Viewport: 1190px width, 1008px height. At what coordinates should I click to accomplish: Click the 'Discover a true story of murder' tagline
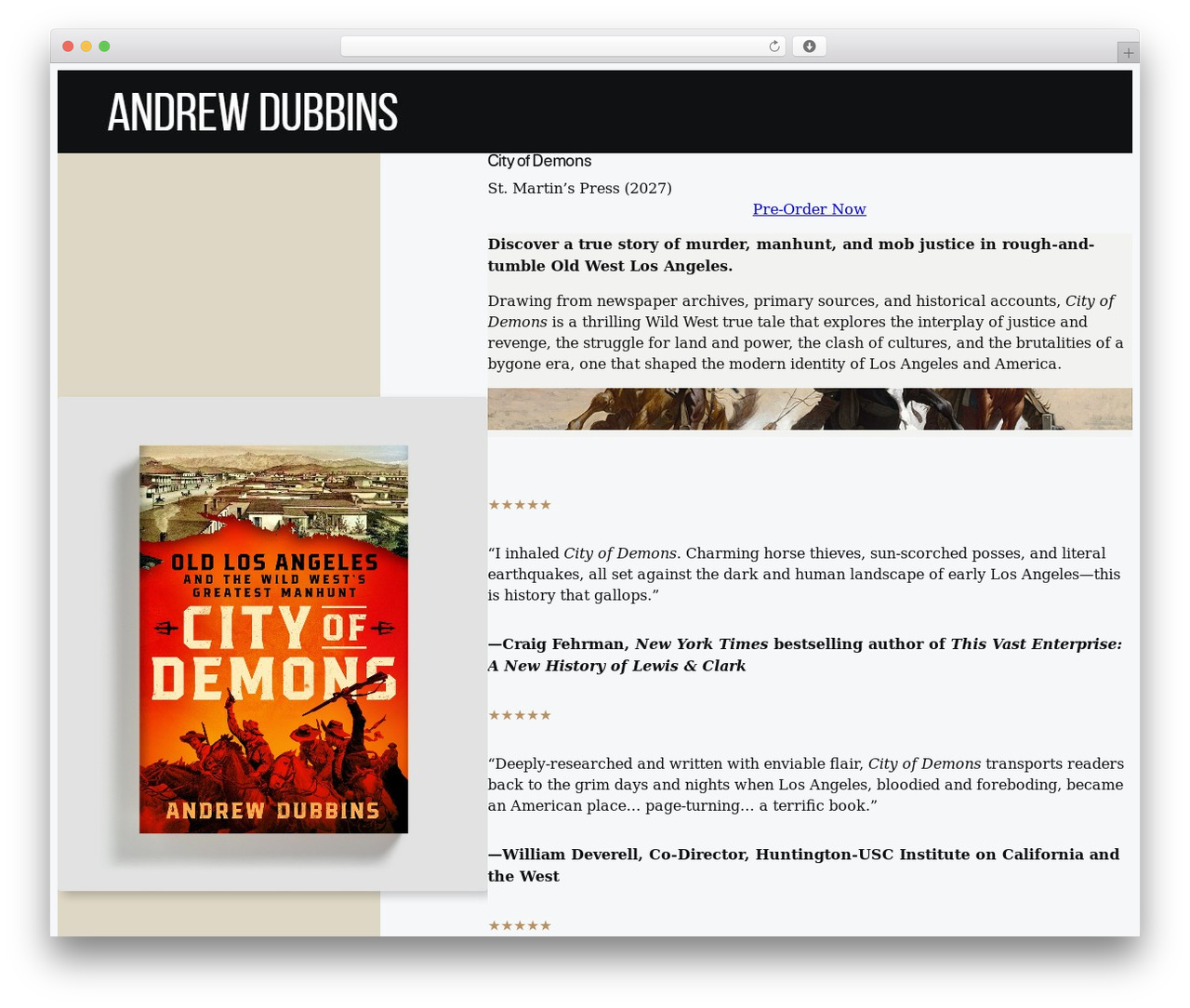pyautogui.click(x=791, y=255)
